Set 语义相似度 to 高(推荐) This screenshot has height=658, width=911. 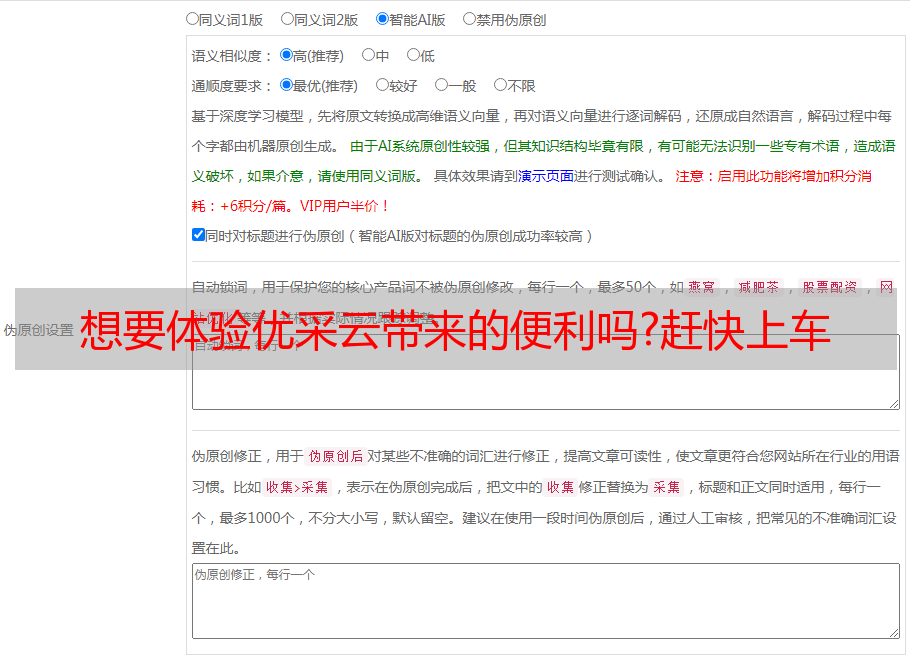click(x=286, y=55)
